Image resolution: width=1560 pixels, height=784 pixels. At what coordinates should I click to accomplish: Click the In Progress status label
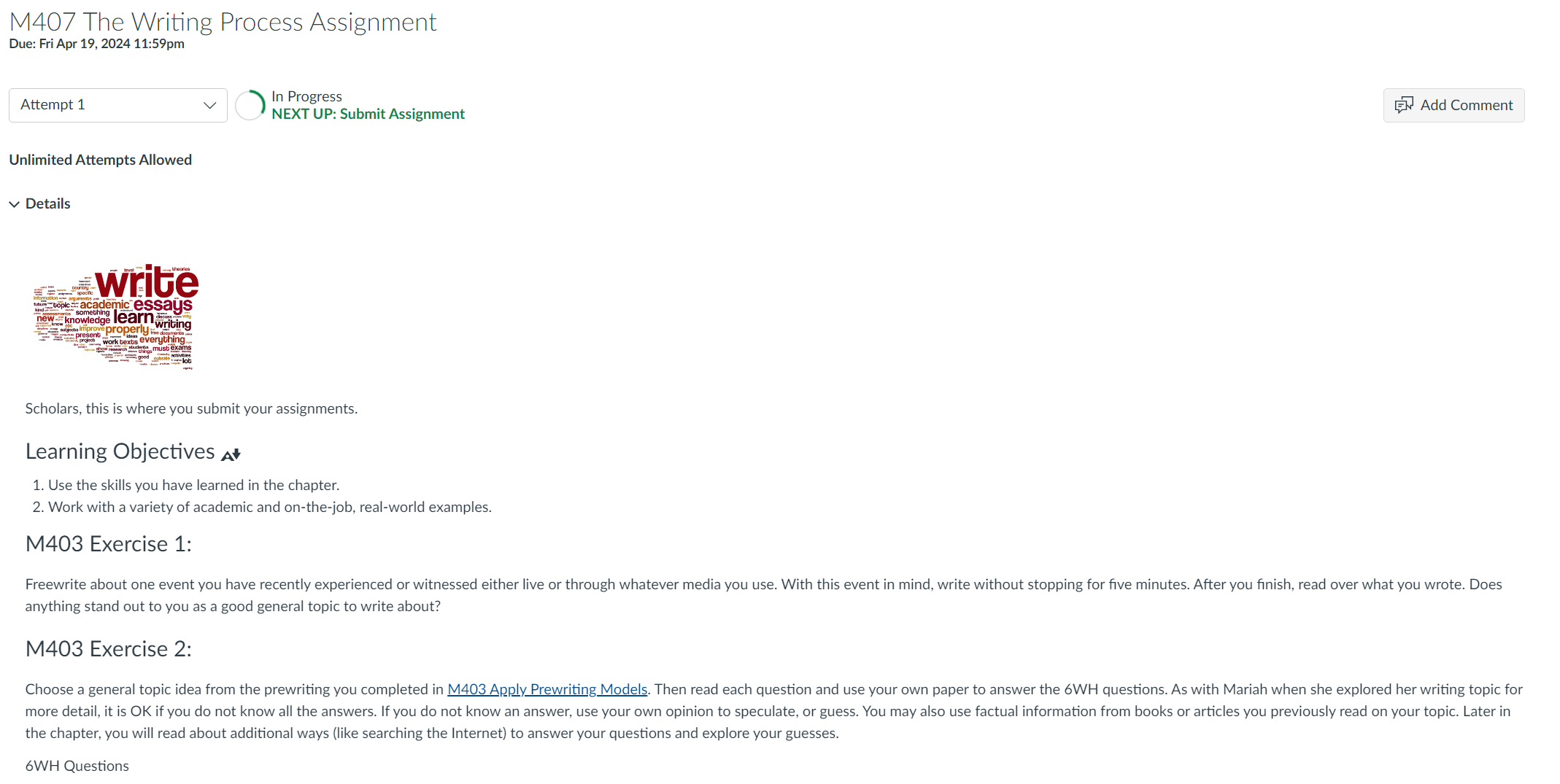pyautogui.click(x=306, y=96)
